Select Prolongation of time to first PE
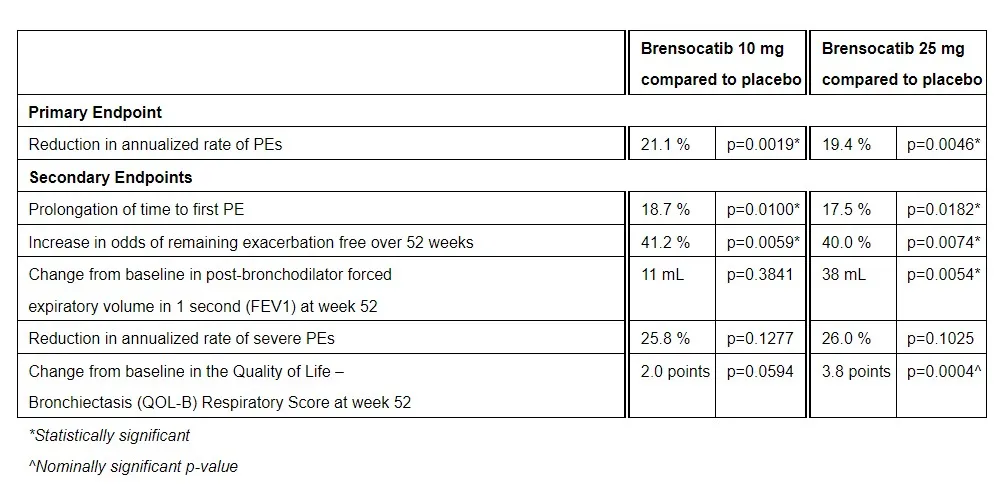The image size is (1005, 484). (136, 210)
